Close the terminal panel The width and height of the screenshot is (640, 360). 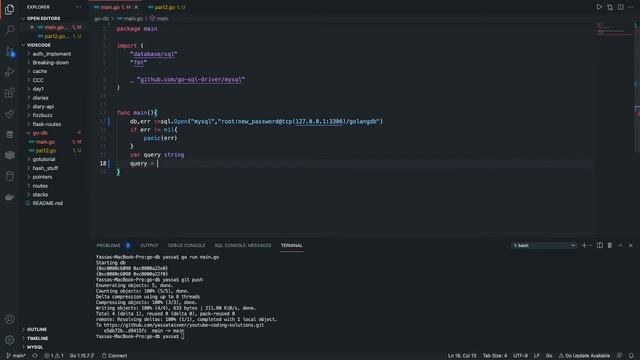631,245
